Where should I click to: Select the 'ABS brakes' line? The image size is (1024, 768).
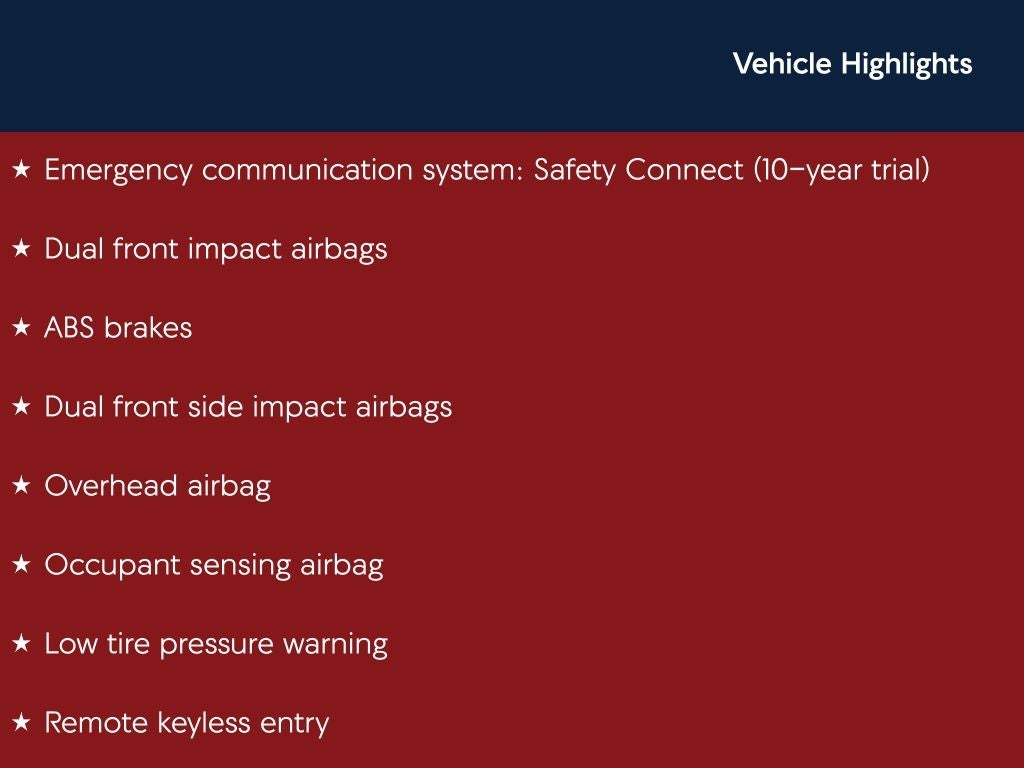click(x=118, y=328)
